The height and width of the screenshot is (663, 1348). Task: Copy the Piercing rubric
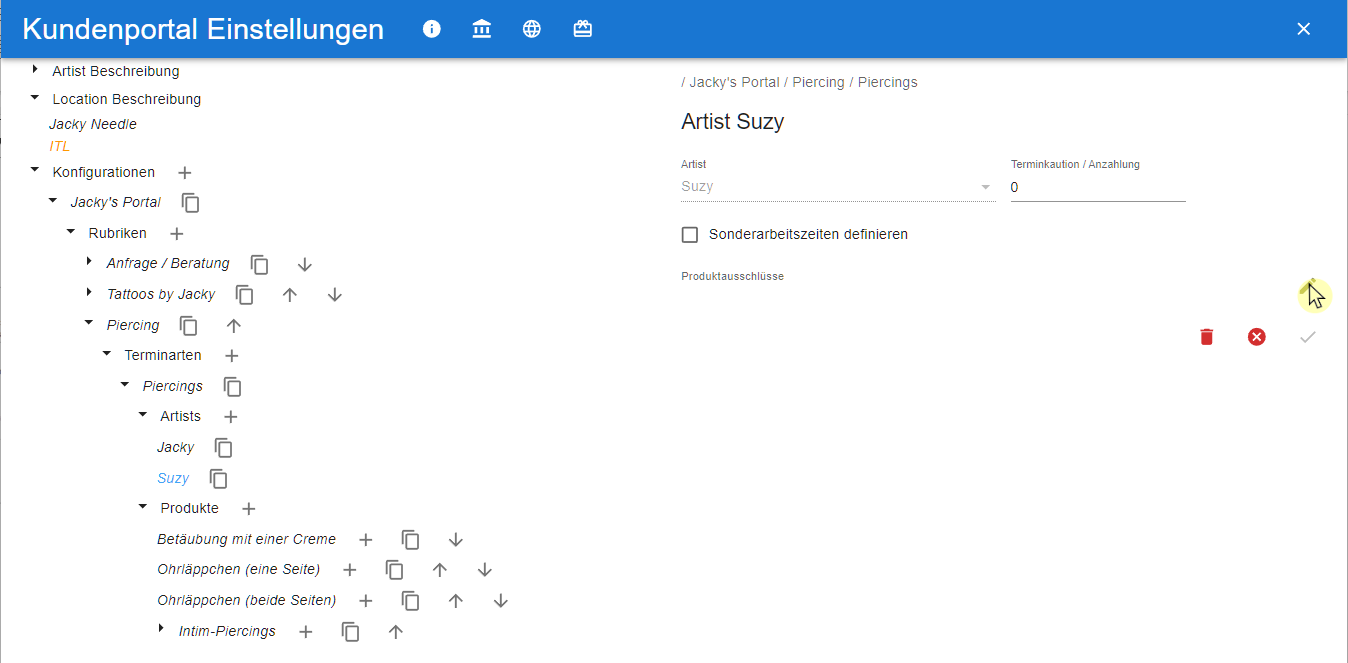[189, 326]
